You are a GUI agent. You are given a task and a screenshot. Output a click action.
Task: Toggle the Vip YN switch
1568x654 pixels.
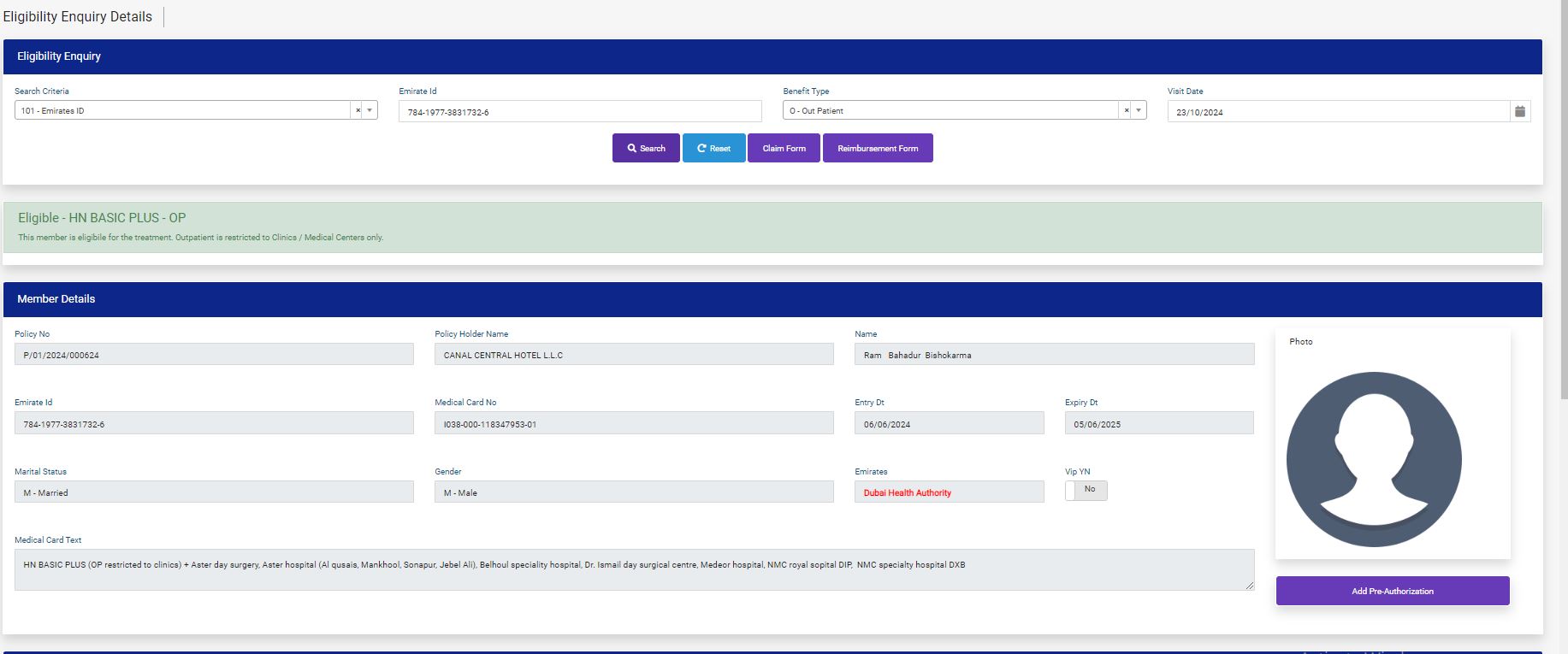(1086, 490)
